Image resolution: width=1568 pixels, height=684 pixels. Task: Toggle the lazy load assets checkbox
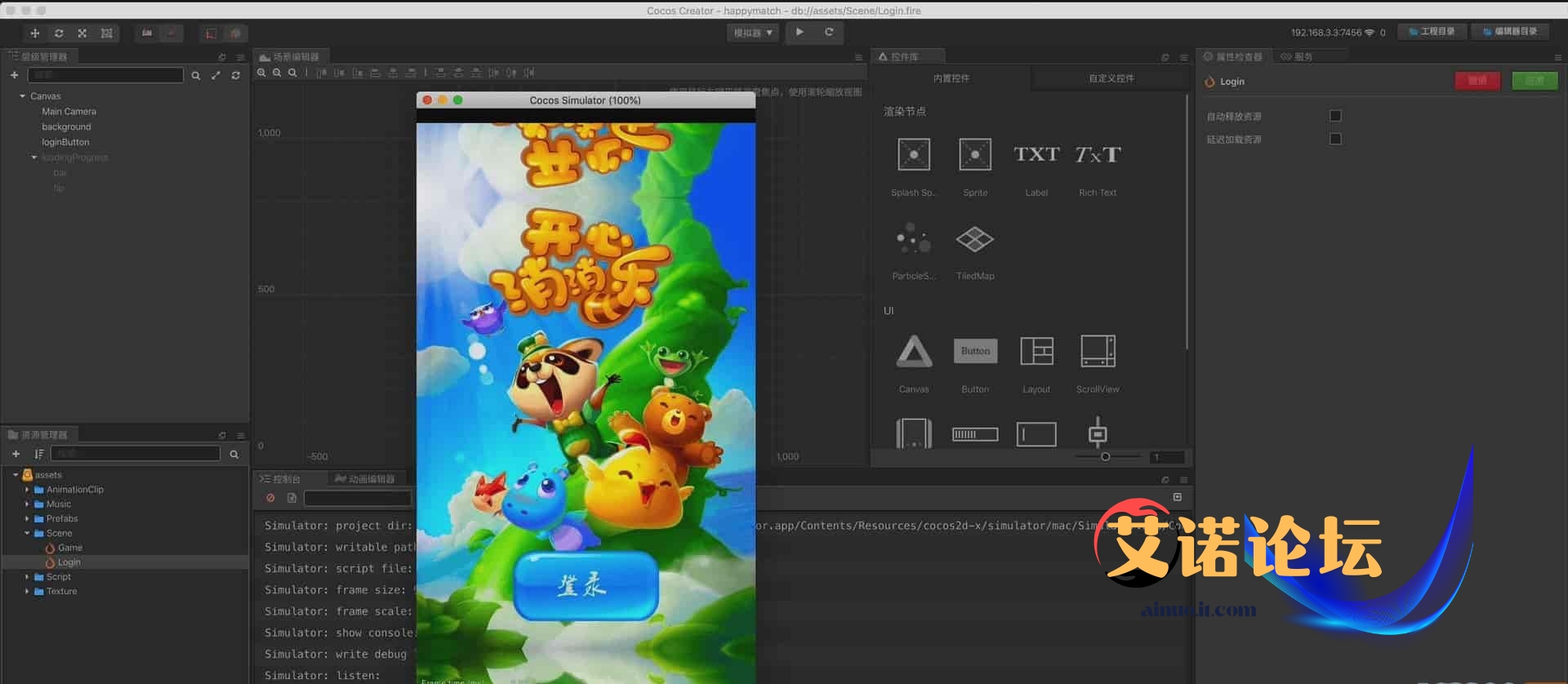pos(1335,139)
